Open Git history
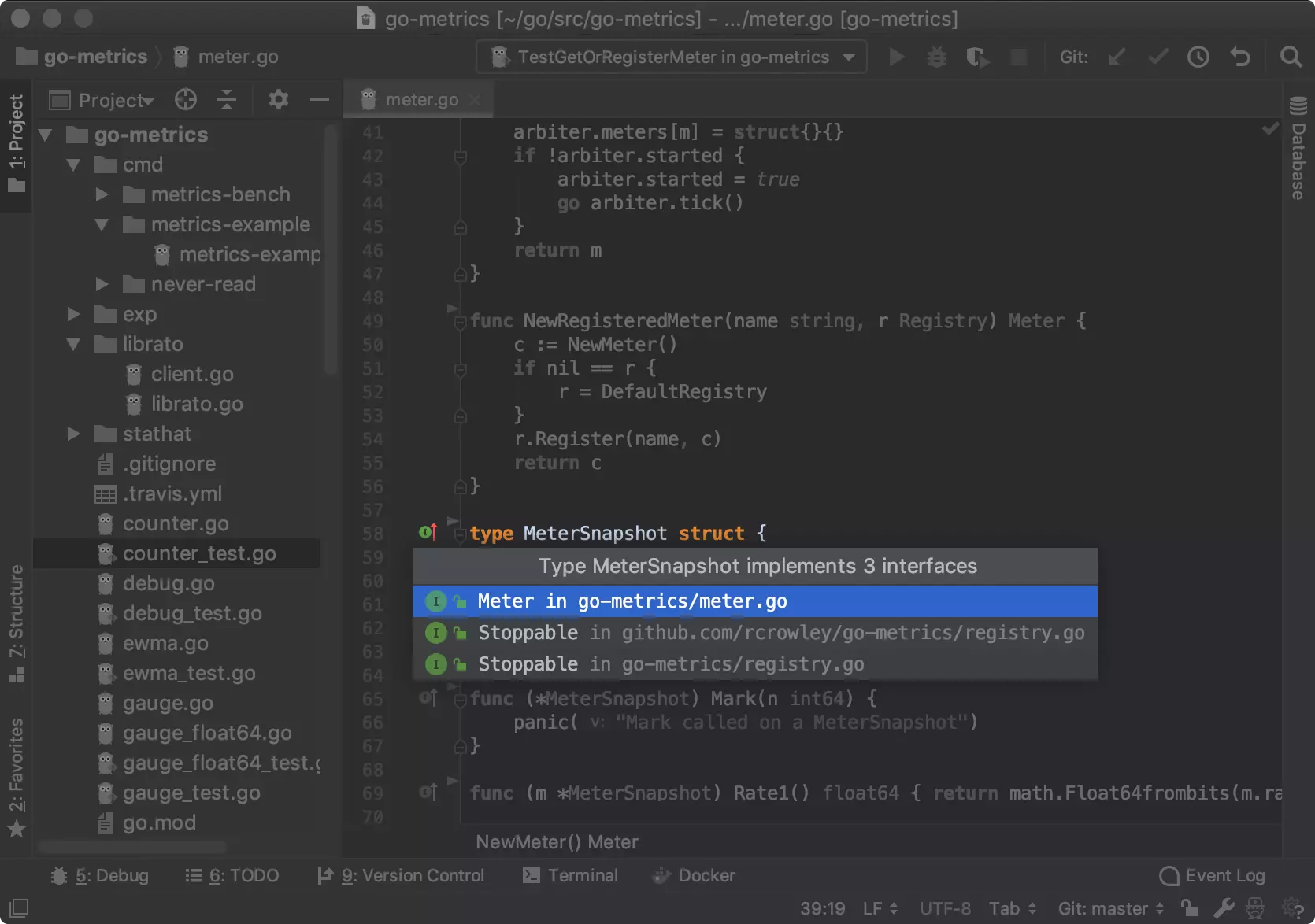The image size is (1315, 924). point(1198,57)
